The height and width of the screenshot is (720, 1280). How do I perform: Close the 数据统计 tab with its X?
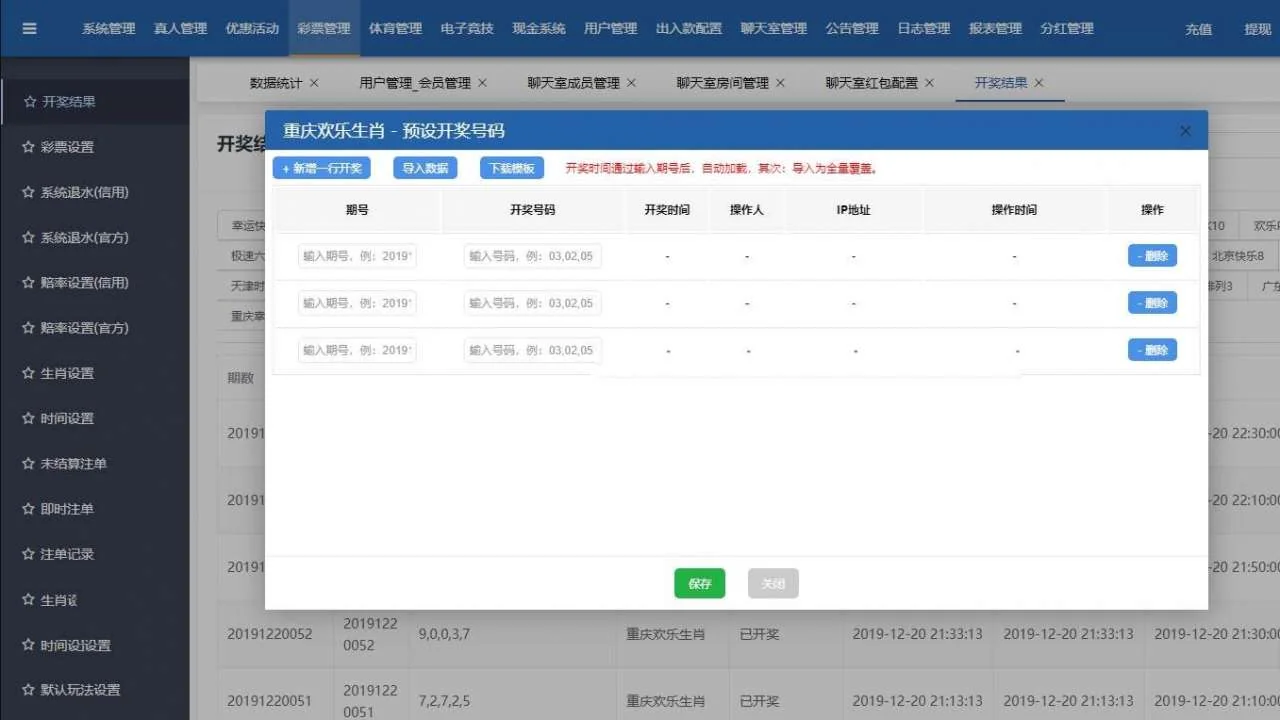(x=314, y=83)
